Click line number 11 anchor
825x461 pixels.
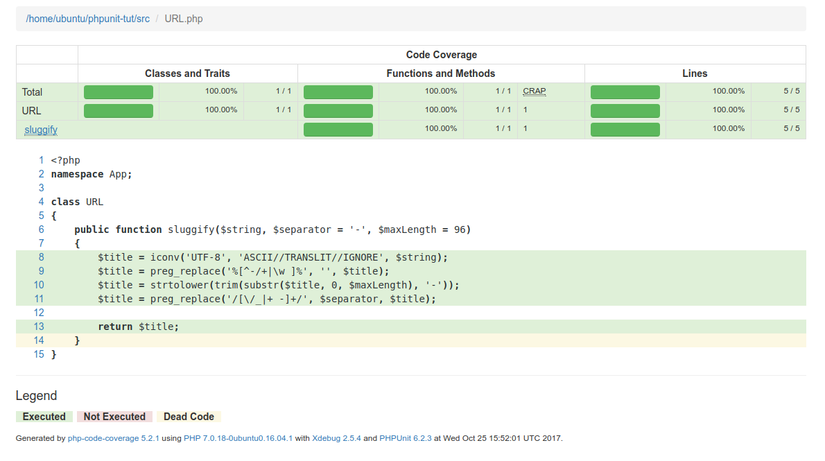pos(39,299)
